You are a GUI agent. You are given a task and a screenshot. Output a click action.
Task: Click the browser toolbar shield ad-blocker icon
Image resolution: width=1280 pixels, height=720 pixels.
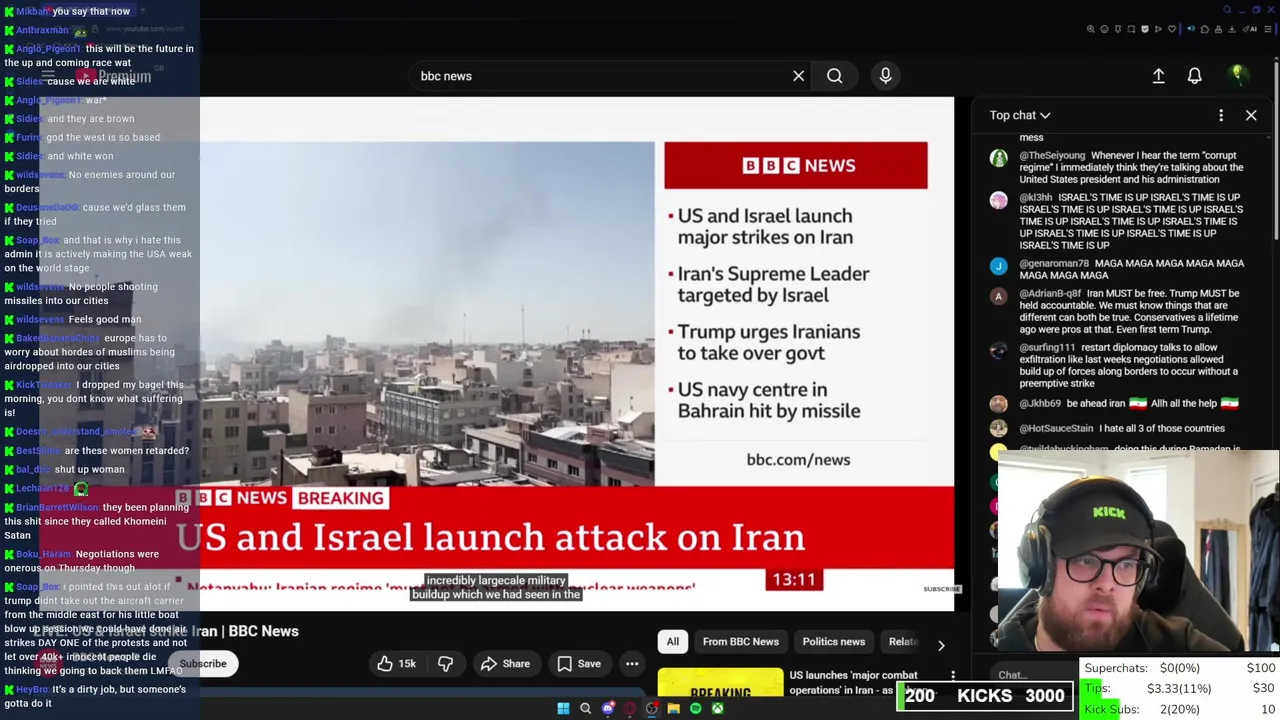[1145, 29]
